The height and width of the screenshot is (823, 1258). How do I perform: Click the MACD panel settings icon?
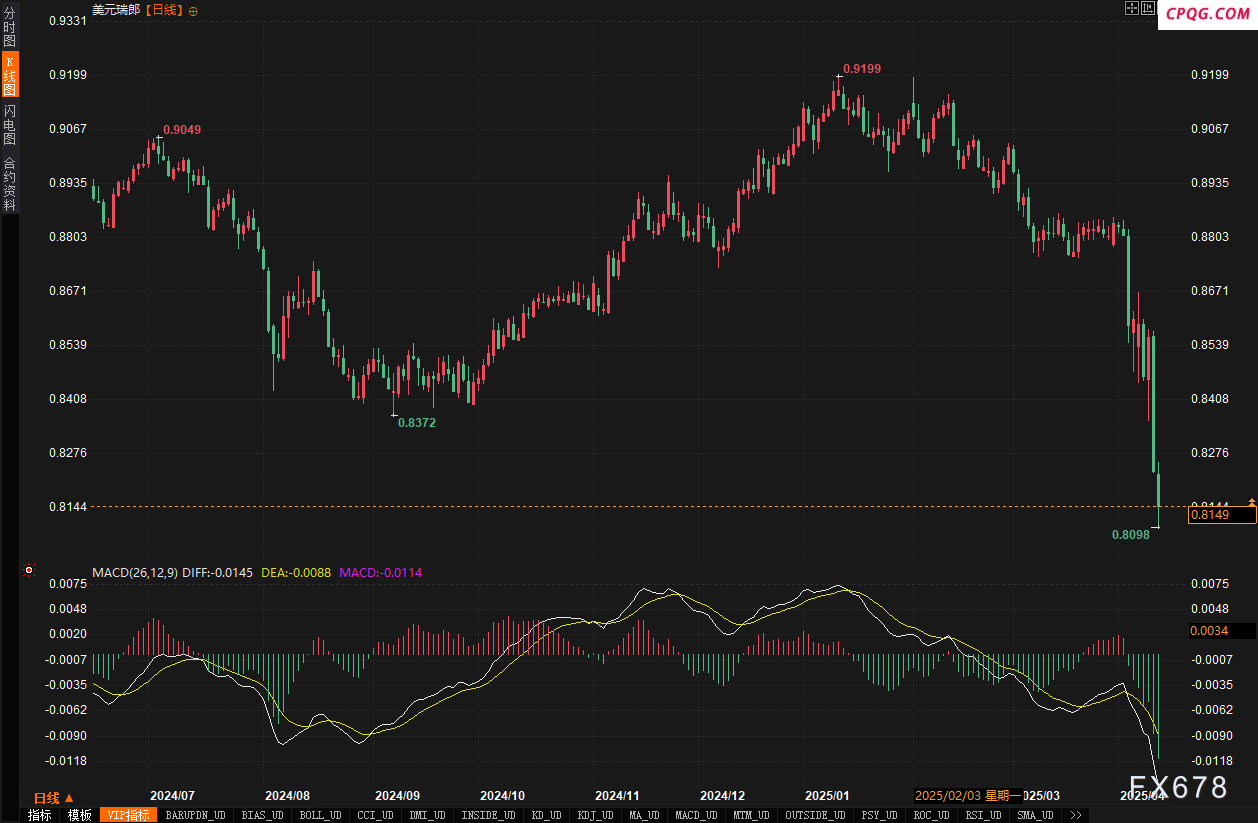tap(29, 571)
